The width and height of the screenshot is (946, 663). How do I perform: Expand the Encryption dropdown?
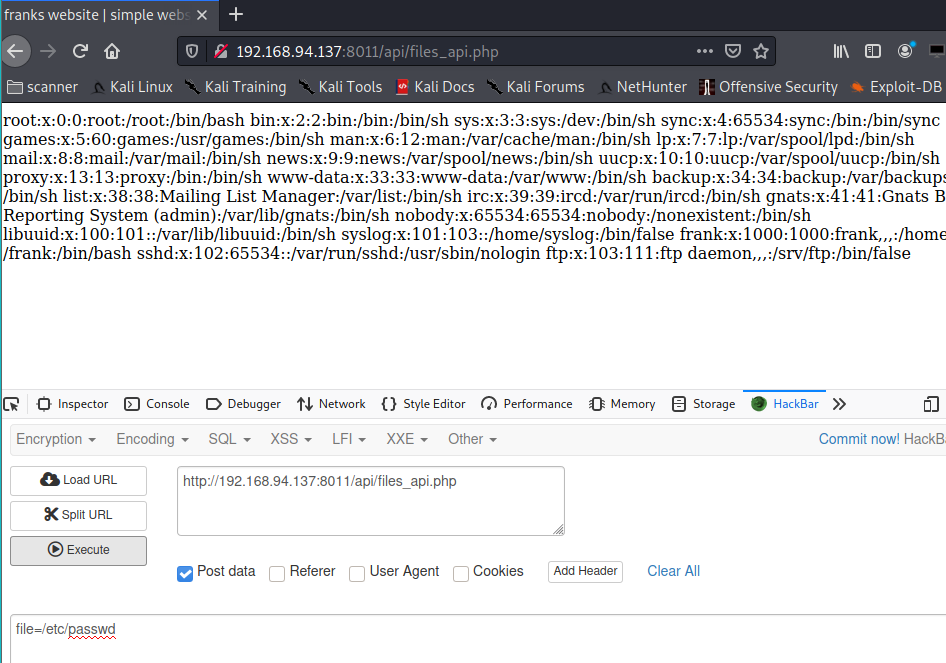tap(56, 439)
